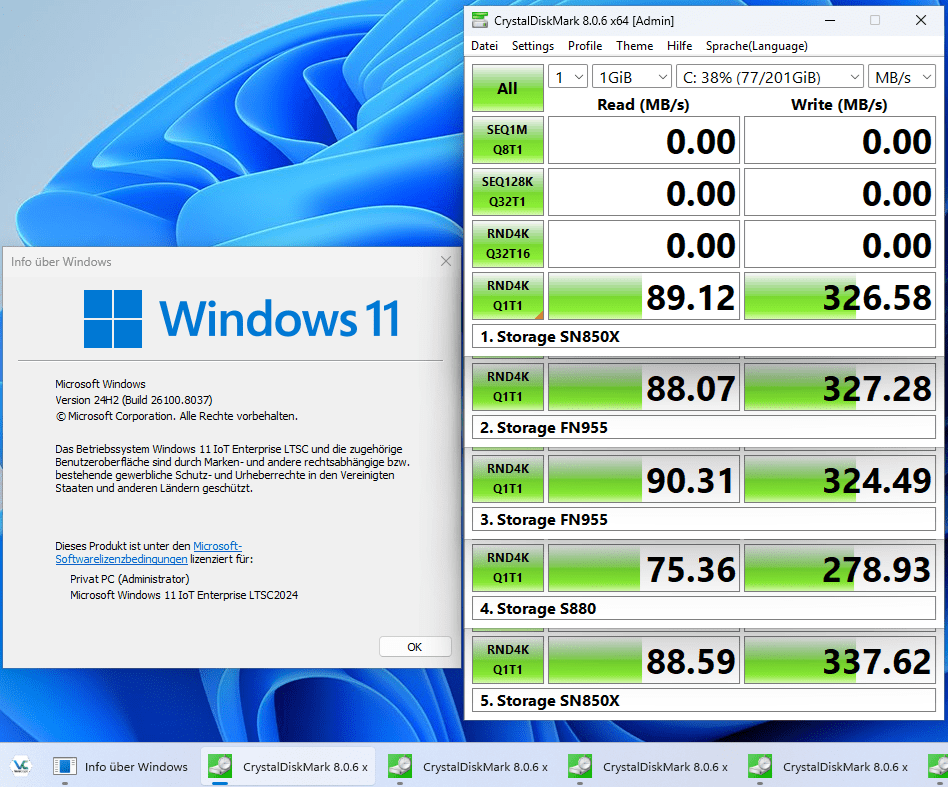
Task: Run RND4K Q1T1 above 2. Storage FN955
Action: (507, 387)
